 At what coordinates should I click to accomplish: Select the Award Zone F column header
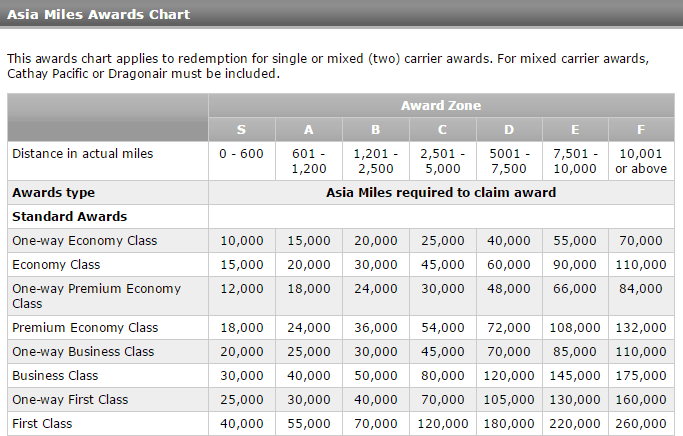(641, 130)
